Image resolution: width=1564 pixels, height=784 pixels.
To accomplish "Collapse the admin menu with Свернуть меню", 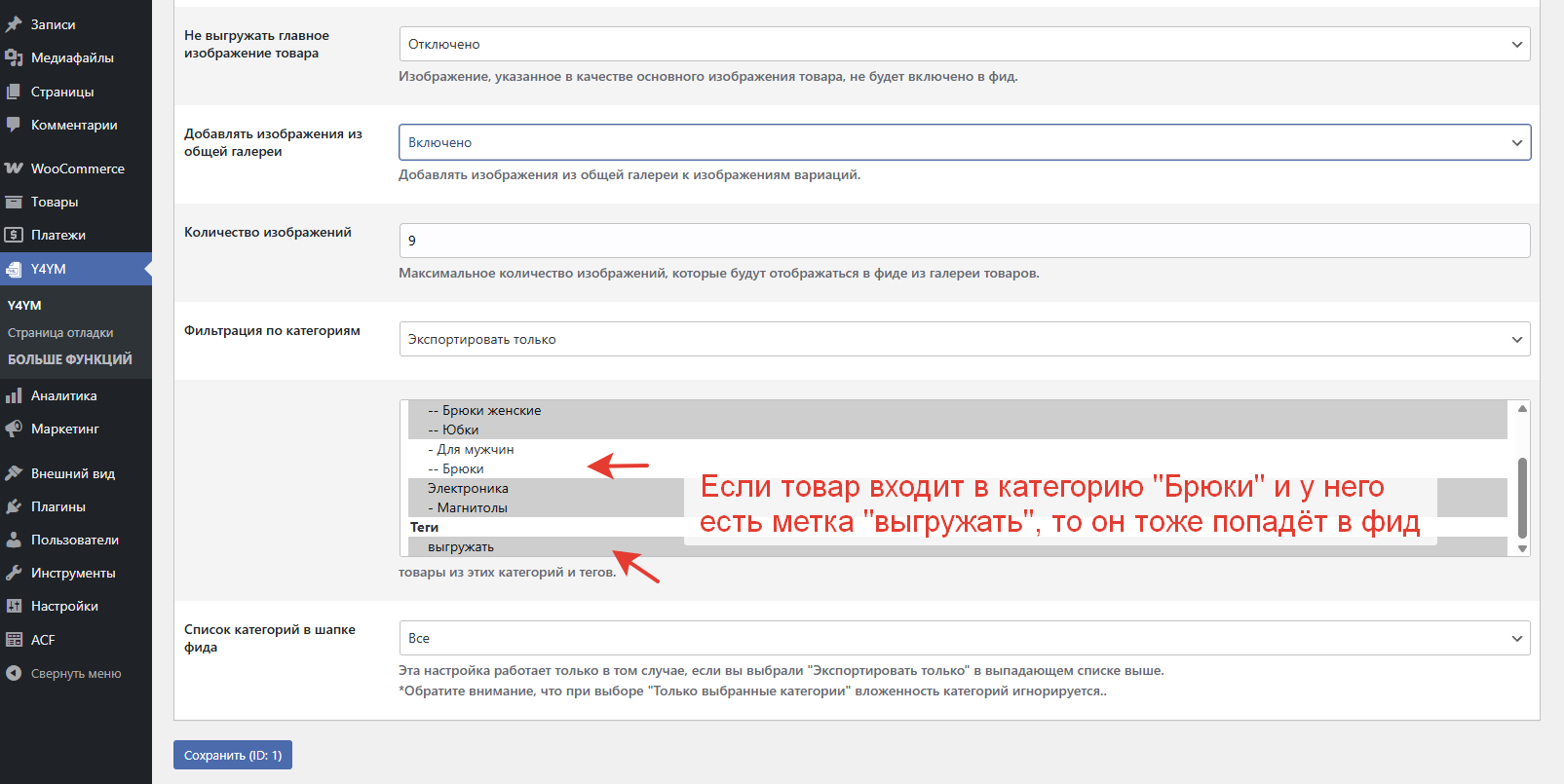I will point(75,673).
